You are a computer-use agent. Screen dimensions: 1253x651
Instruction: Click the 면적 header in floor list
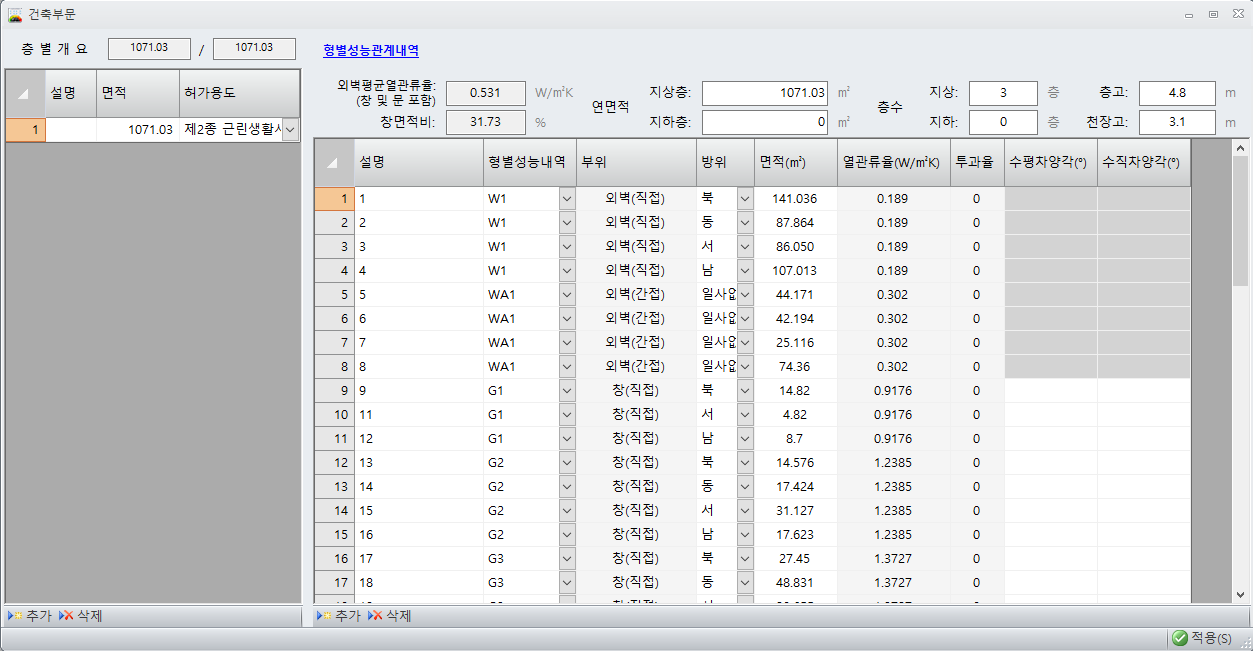[x=138, y=93]
